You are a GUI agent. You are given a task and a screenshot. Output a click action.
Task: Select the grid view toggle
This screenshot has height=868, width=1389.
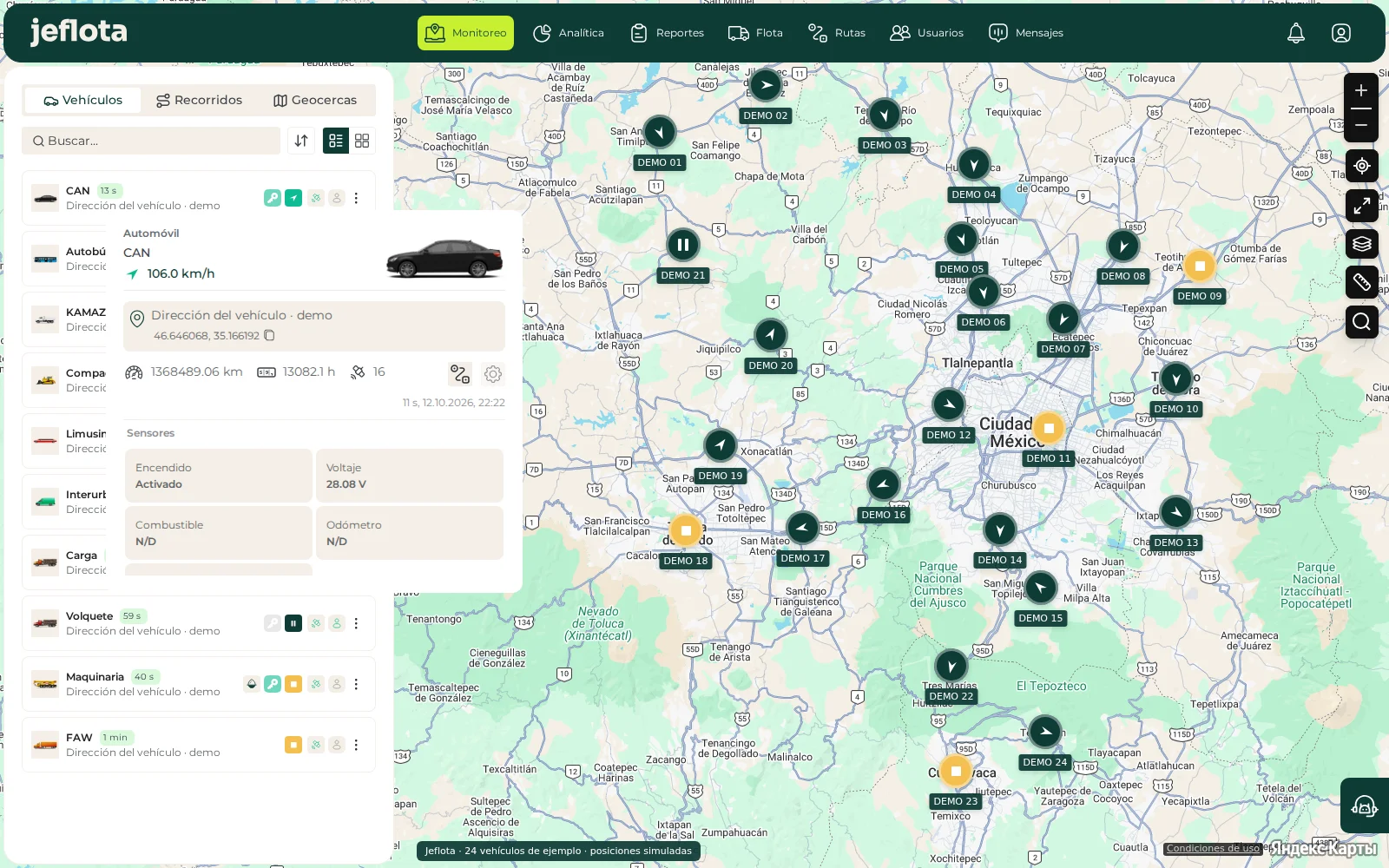(x=362, y=141)
